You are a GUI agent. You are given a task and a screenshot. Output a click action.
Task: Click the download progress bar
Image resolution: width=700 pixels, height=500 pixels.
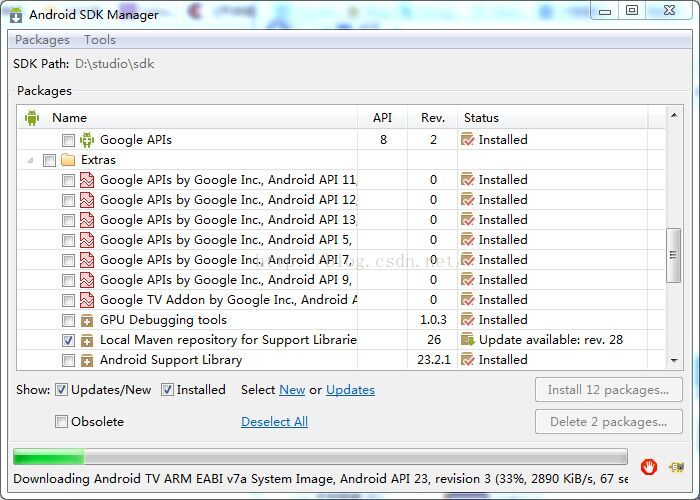point(320,457)
